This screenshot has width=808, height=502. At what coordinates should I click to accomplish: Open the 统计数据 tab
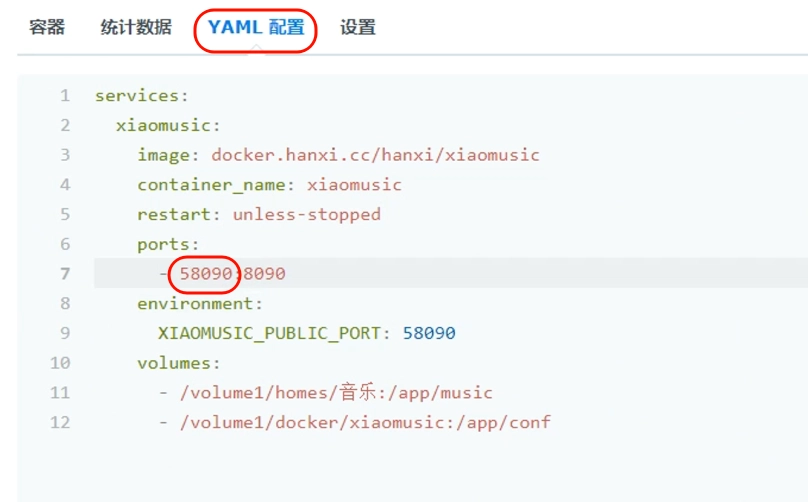pyautogui.click(x=136, y=27)
